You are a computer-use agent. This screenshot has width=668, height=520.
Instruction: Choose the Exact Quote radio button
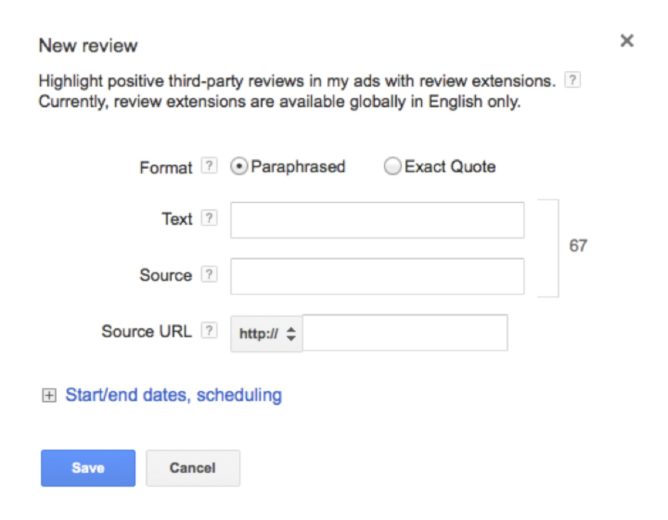pos(392,166)
